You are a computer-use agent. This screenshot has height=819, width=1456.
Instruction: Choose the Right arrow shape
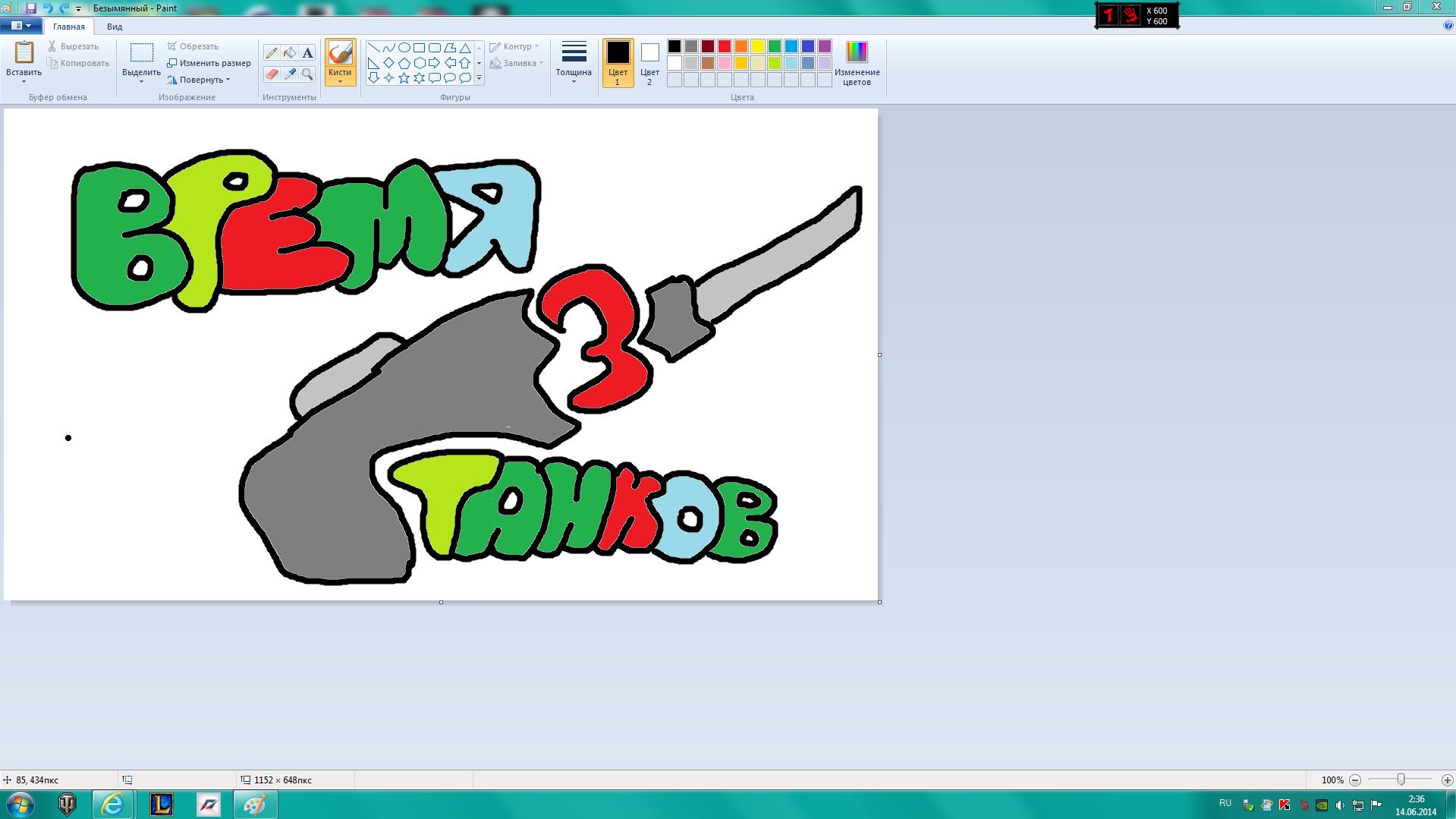coord(434,63)
